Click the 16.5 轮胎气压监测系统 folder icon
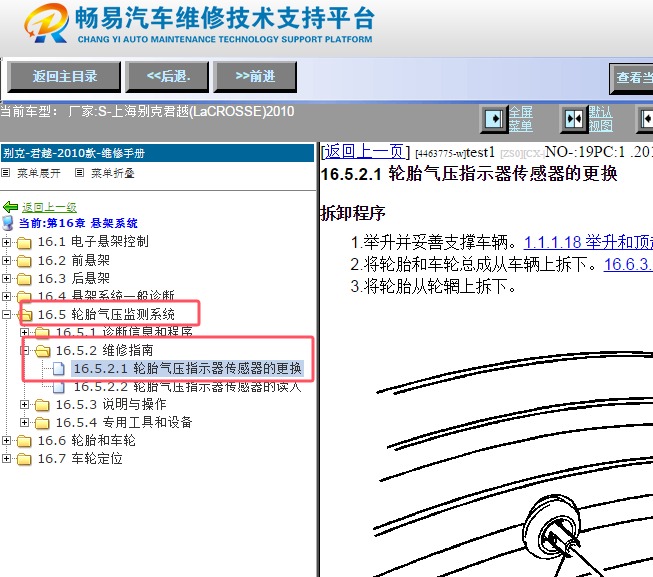 tap(25, 315)
